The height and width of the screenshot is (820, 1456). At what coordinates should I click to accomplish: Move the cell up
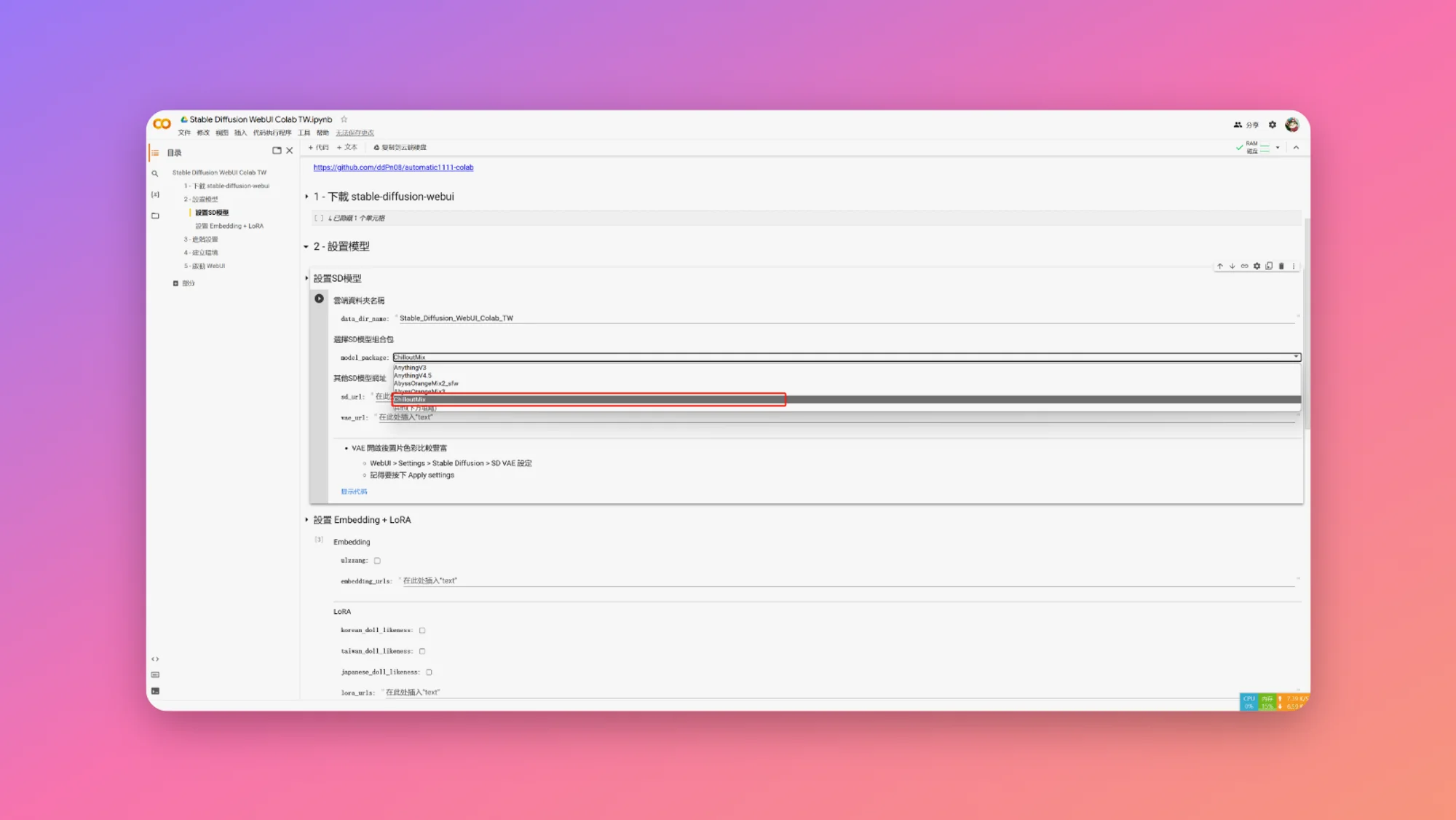tap(1220, 267)
